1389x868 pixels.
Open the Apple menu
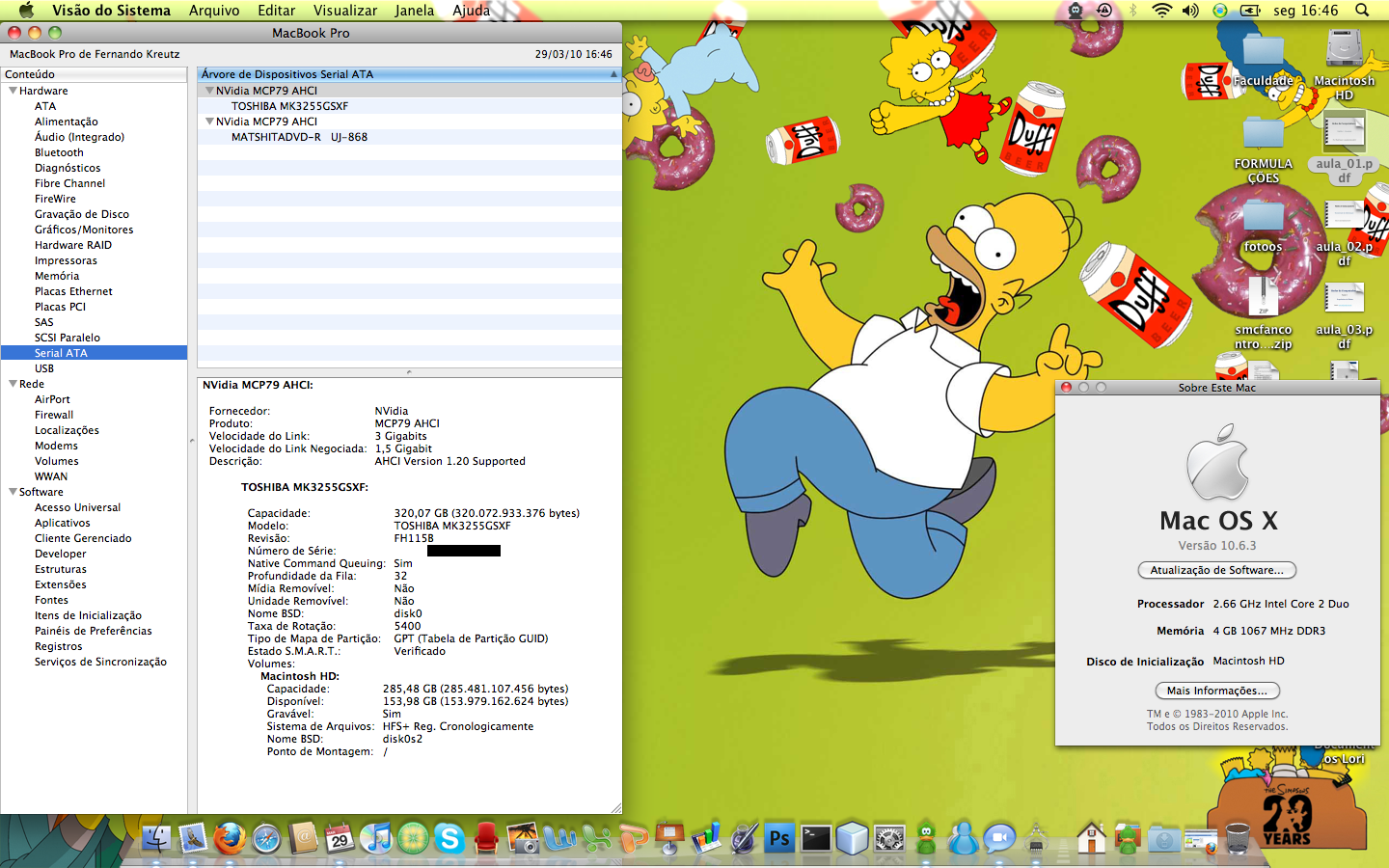tap(26, 11)
